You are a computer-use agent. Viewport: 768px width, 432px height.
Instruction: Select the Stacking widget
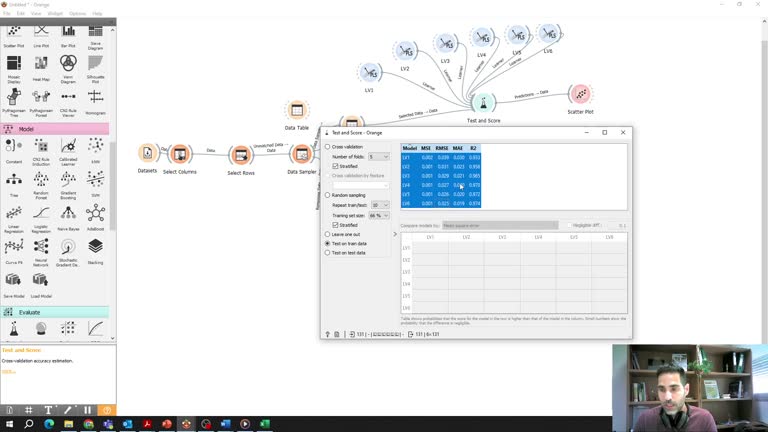click(96, 252)
